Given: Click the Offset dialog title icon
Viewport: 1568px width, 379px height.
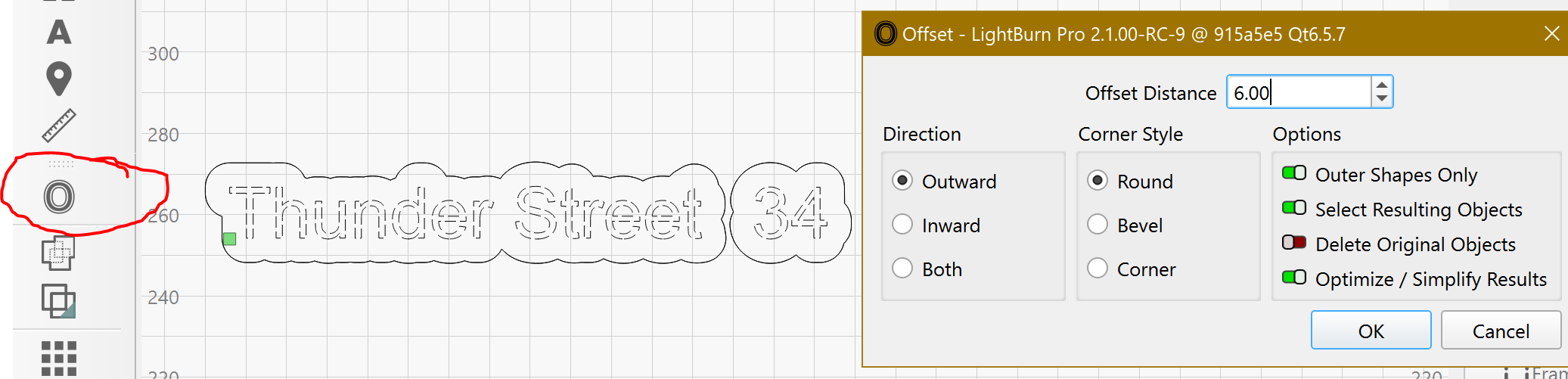Looking at the screenshot, I should click(x=885, y=34).
